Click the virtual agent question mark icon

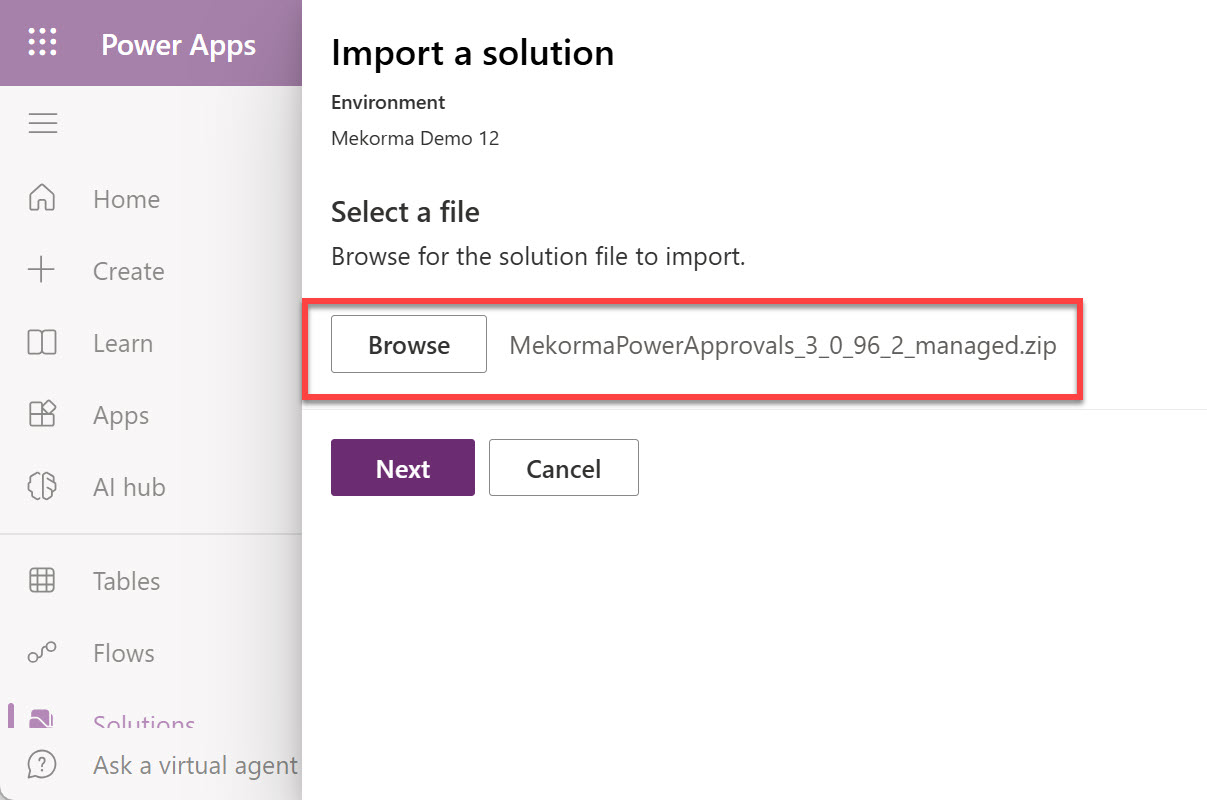point(42,765)
